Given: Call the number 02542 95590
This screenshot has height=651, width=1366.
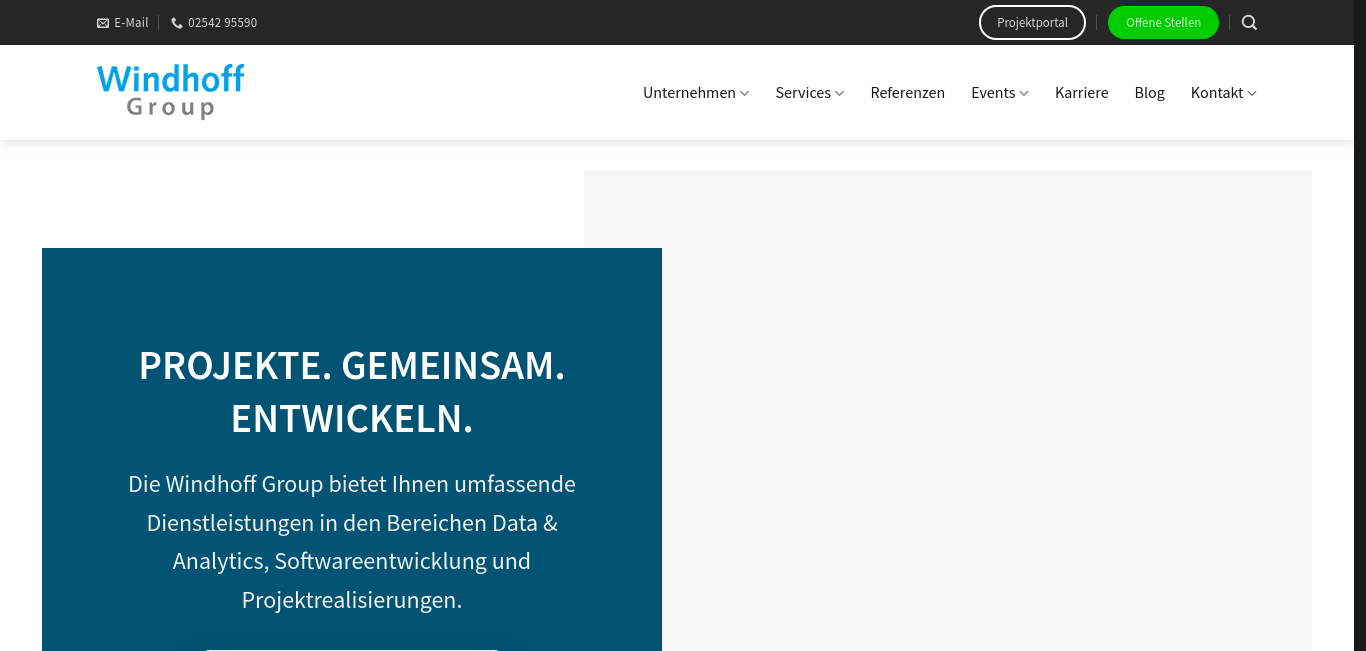Looking at the screenshot, I should tap(222, 23).
